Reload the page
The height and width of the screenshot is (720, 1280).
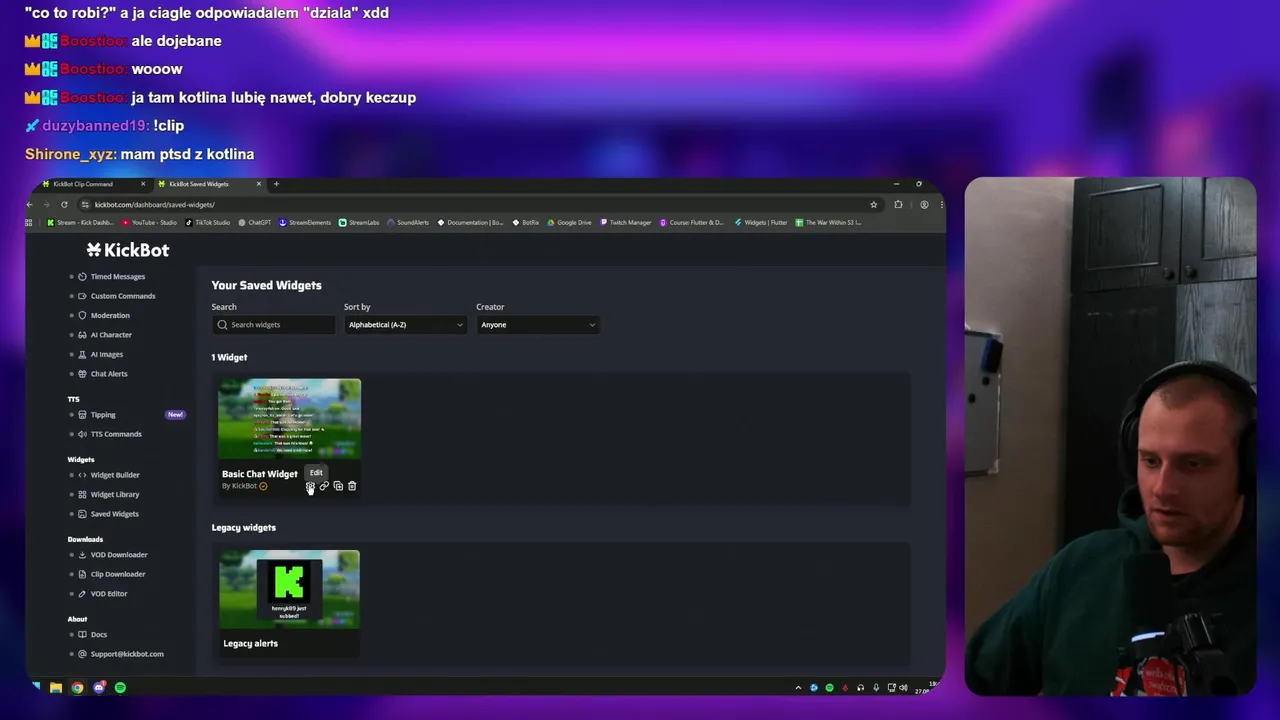point(64,205)
